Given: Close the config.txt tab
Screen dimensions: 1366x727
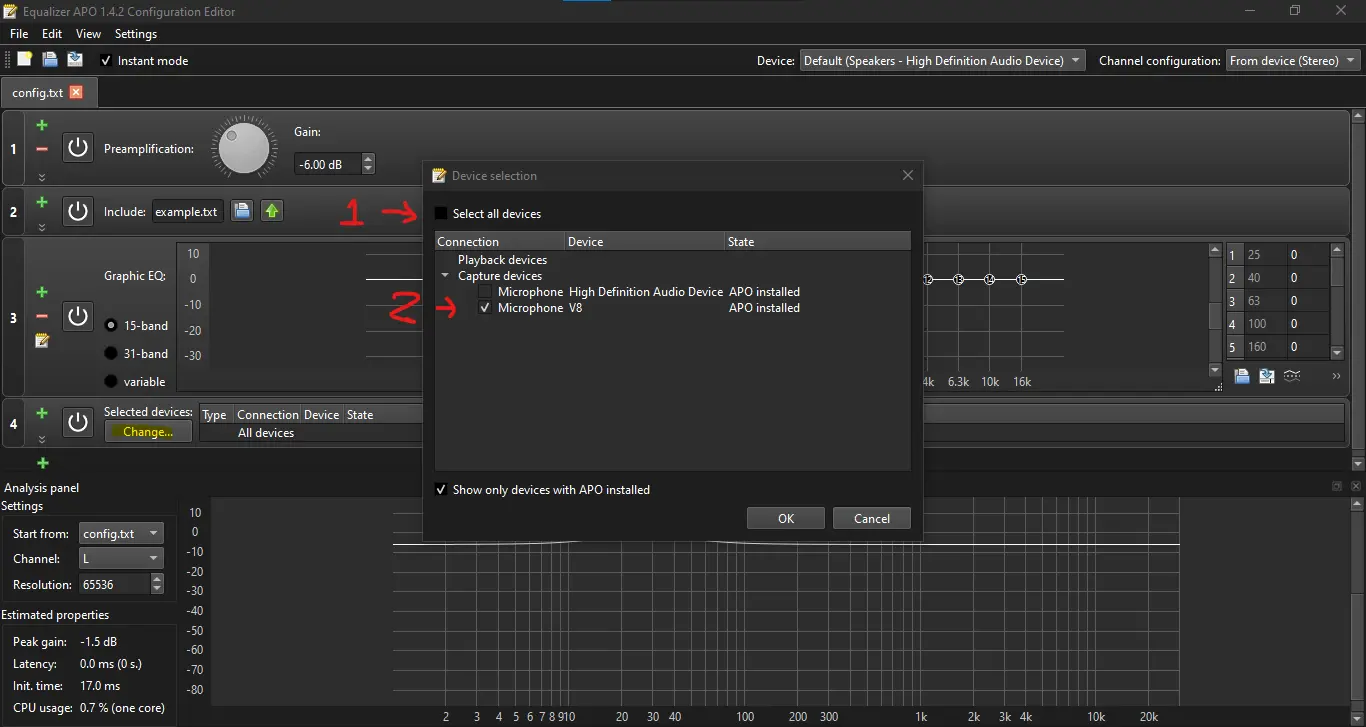Looking at the screenshot, I should coord(76,92).
